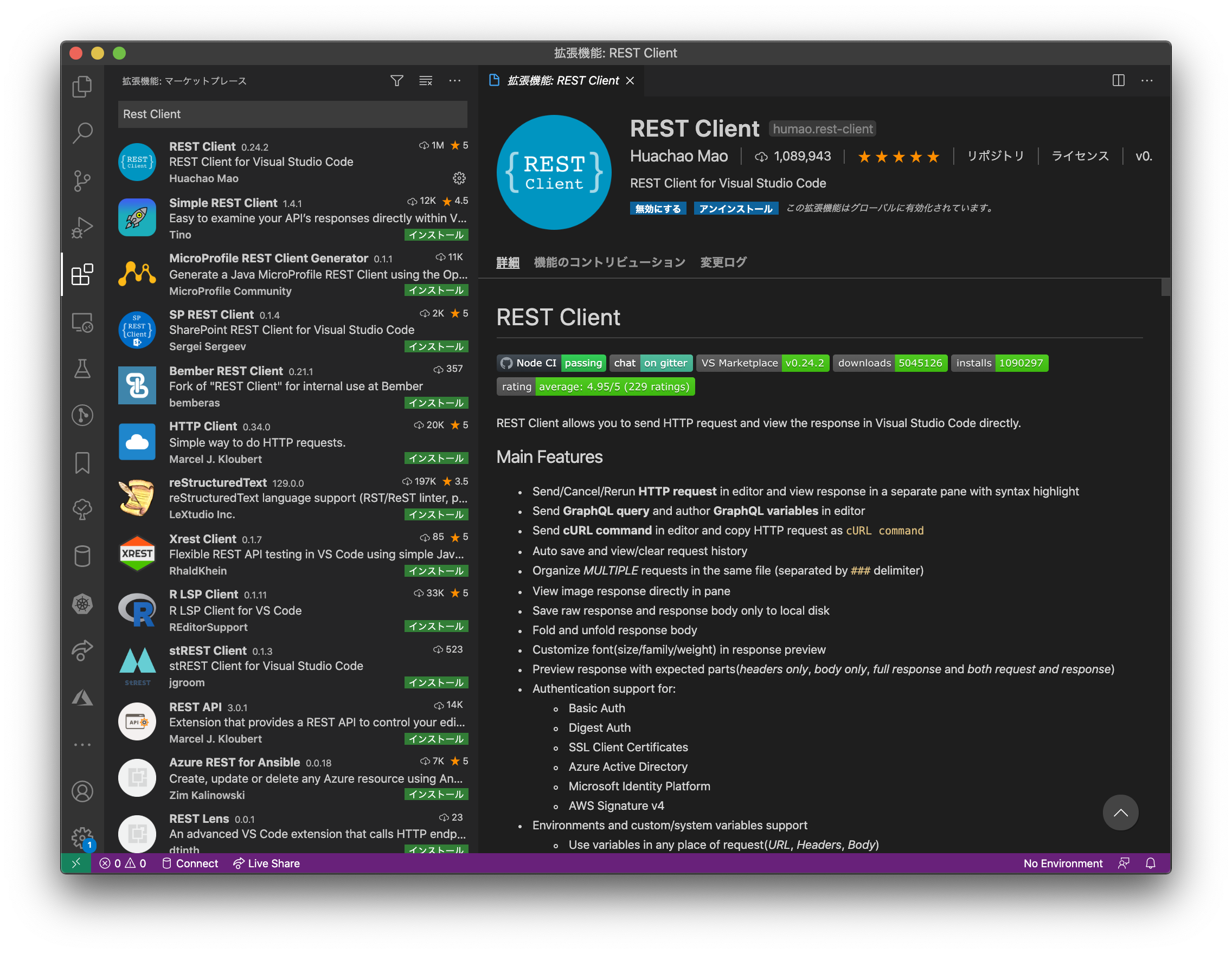Click the extension details vertical scrollbar
Viewport: 1232px width, 954px height.
(1165, 287)
